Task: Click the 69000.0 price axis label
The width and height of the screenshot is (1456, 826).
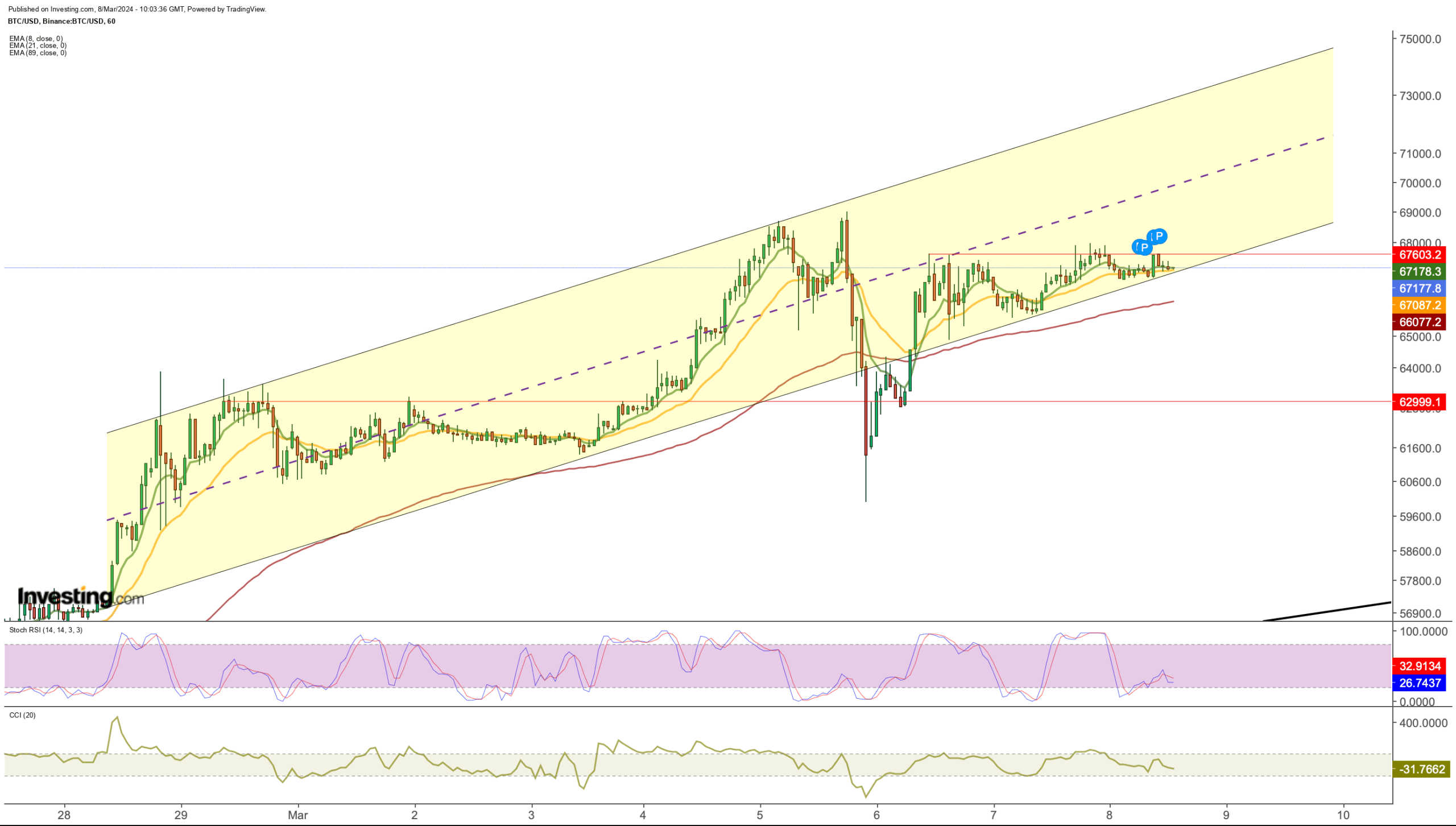Action: coord(1420,213)
